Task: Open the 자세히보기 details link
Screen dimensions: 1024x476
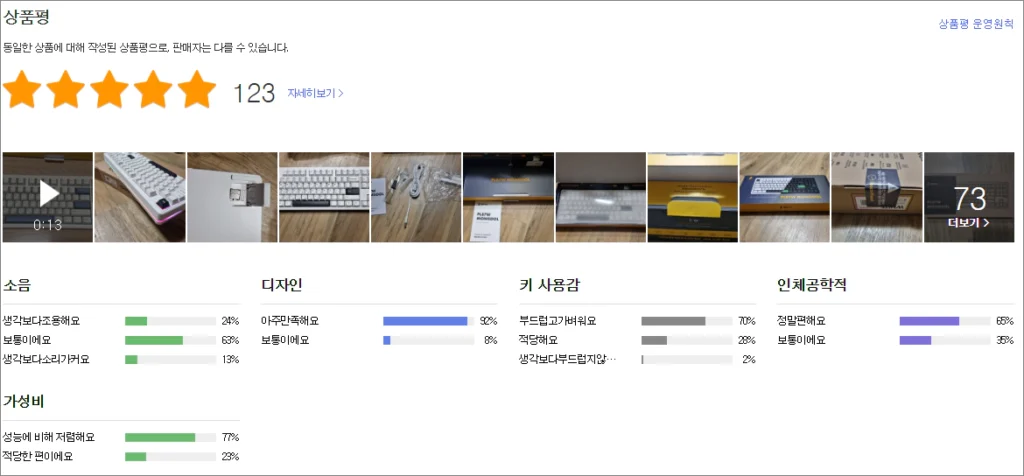Action: 315,93
